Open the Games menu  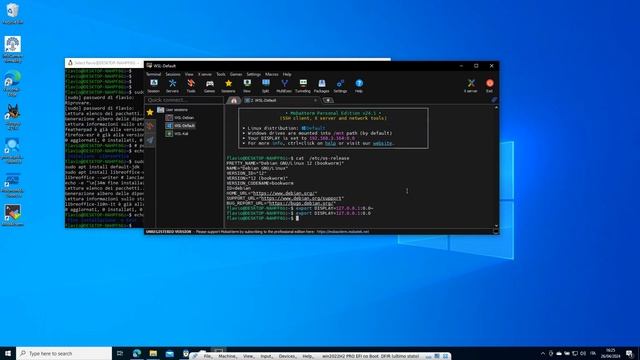(236, 74)
